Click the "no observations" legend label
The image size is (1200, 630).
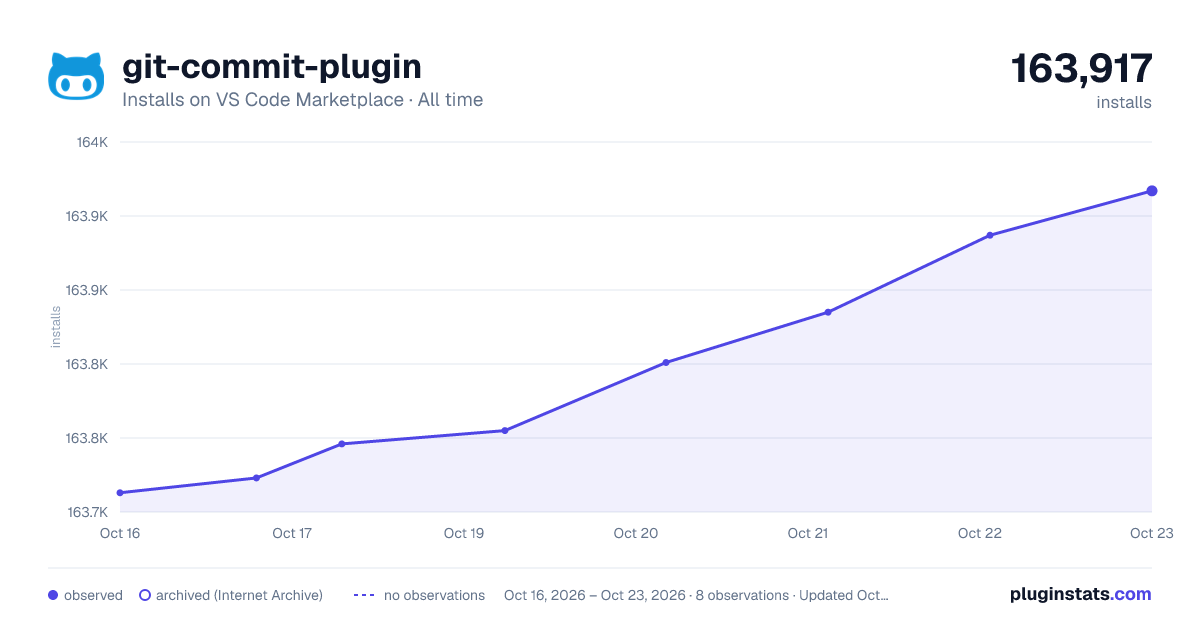pyautogui.click(x=434, y=595)
